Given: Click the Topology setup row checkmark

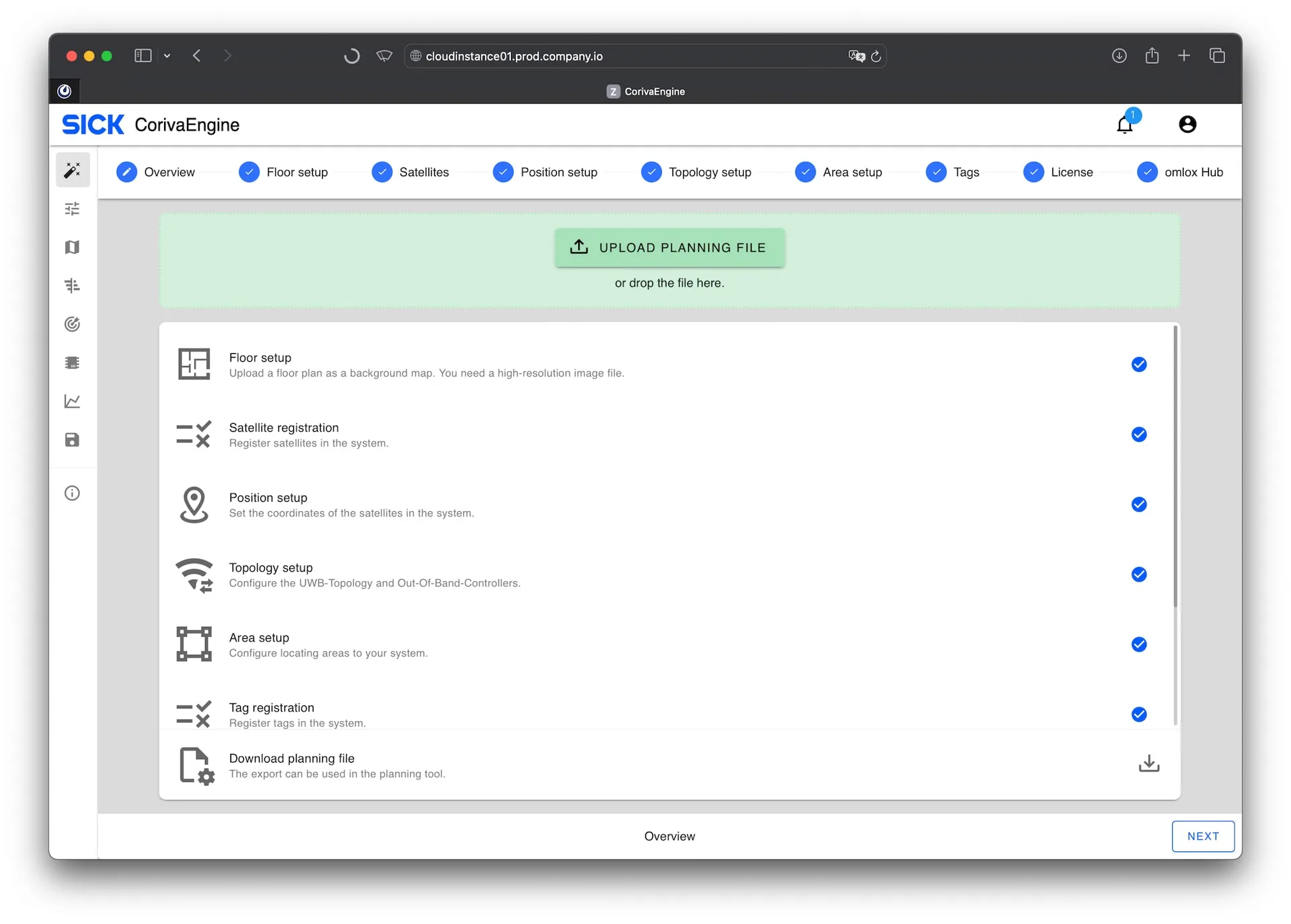Looking at the screenshot, I should point(1138,574).
